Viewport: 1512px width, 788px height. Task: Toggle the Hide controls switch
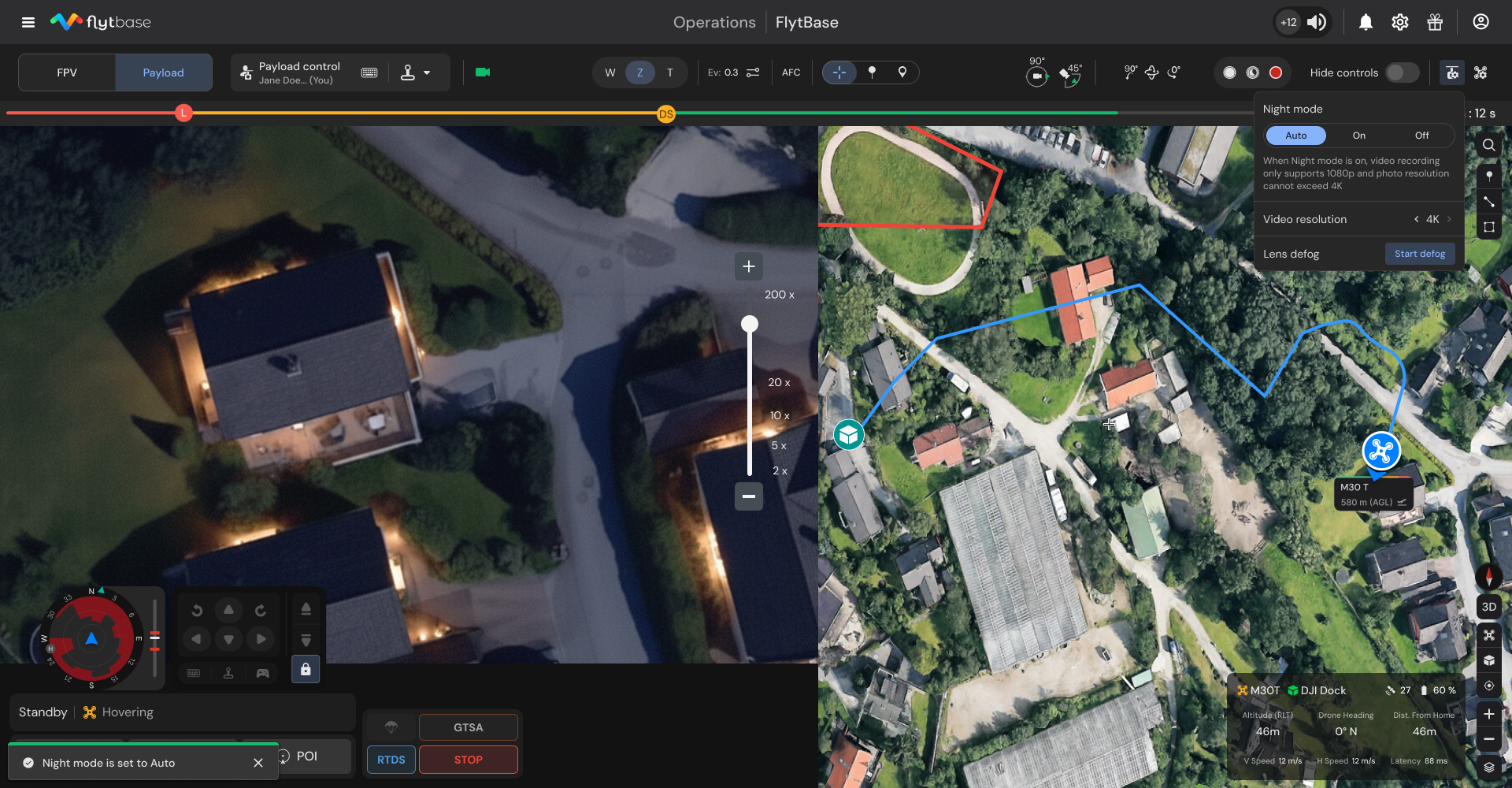[1402, 72]
